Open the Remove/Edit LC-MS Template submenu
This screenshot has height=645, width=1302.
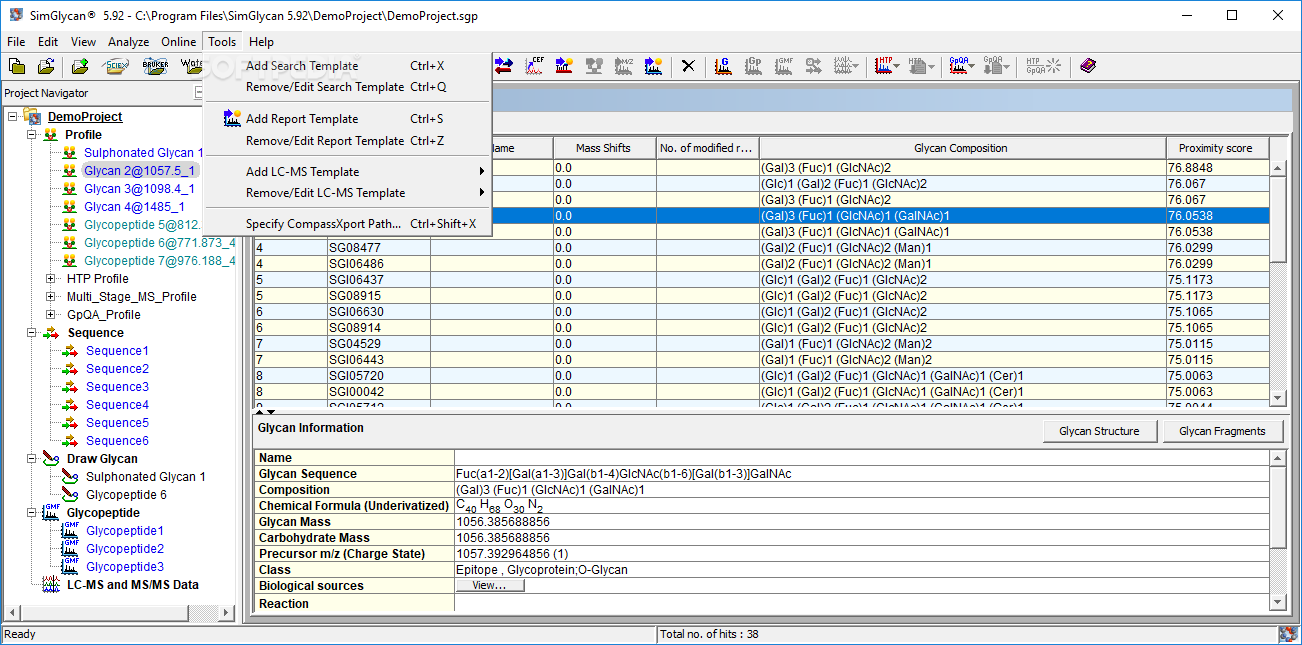click(347, 193)
